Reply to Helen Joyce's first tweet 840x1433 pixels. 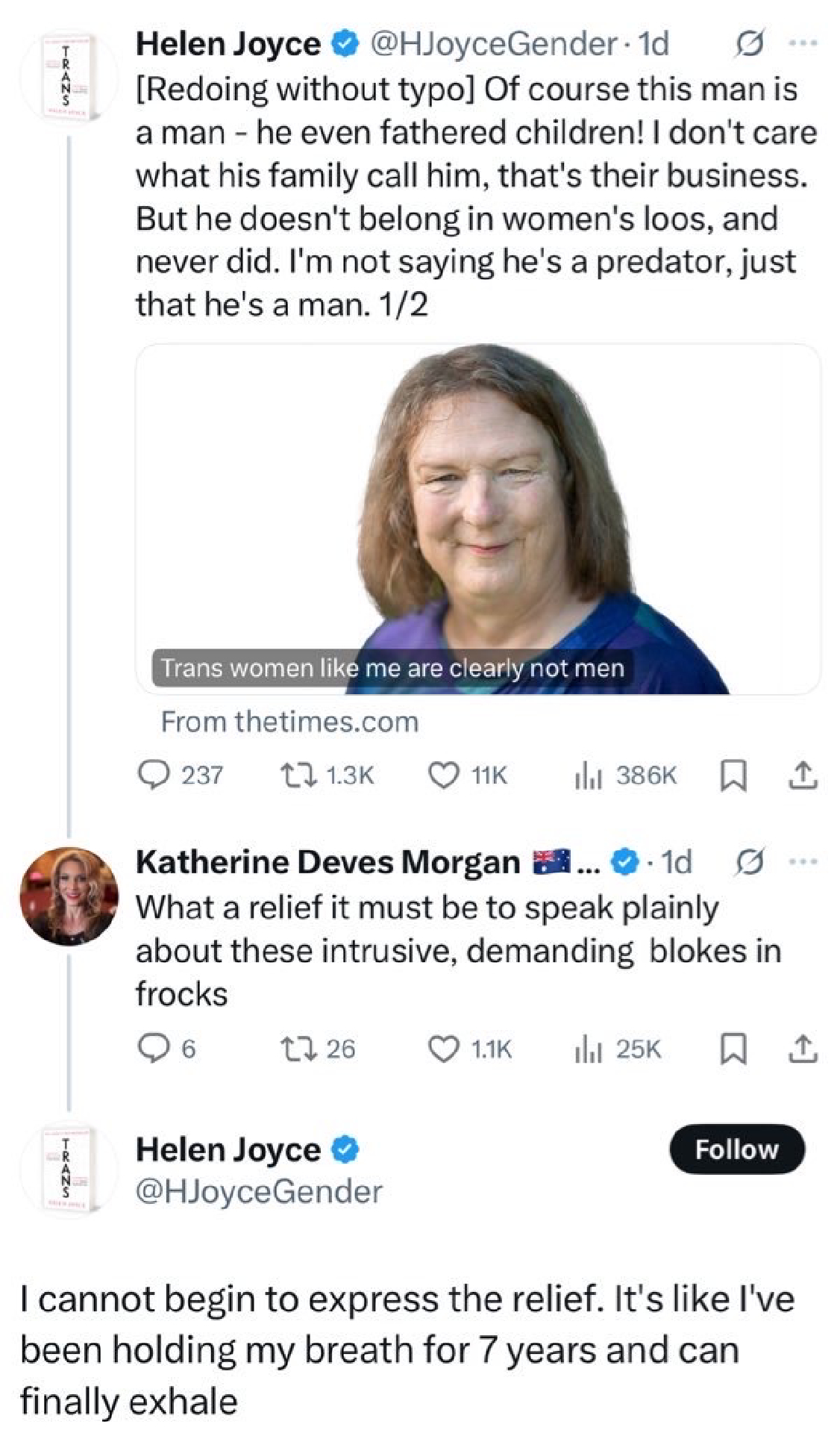(154, 775)
